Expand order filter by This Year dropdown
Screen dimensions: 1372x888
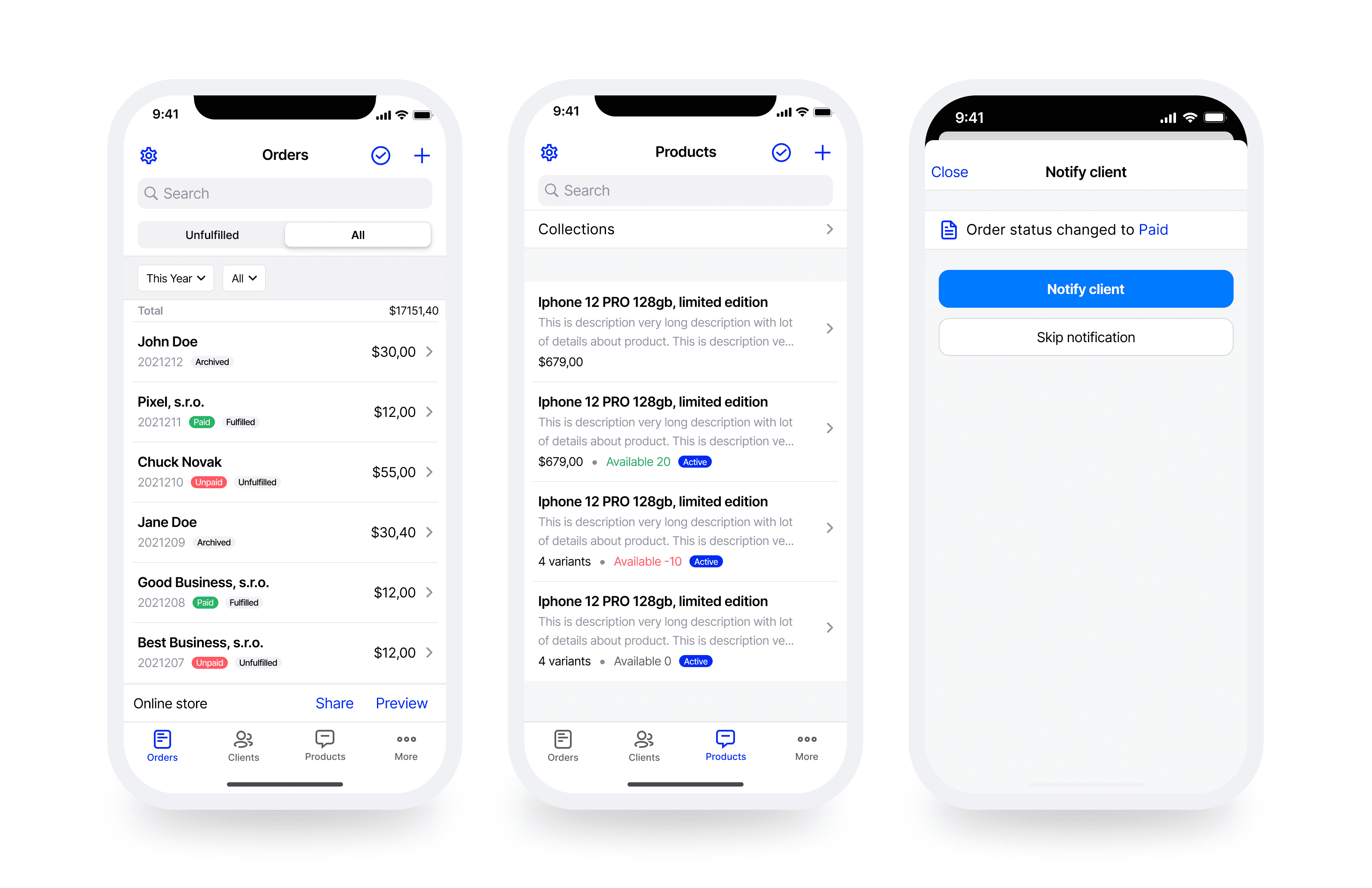175,278
